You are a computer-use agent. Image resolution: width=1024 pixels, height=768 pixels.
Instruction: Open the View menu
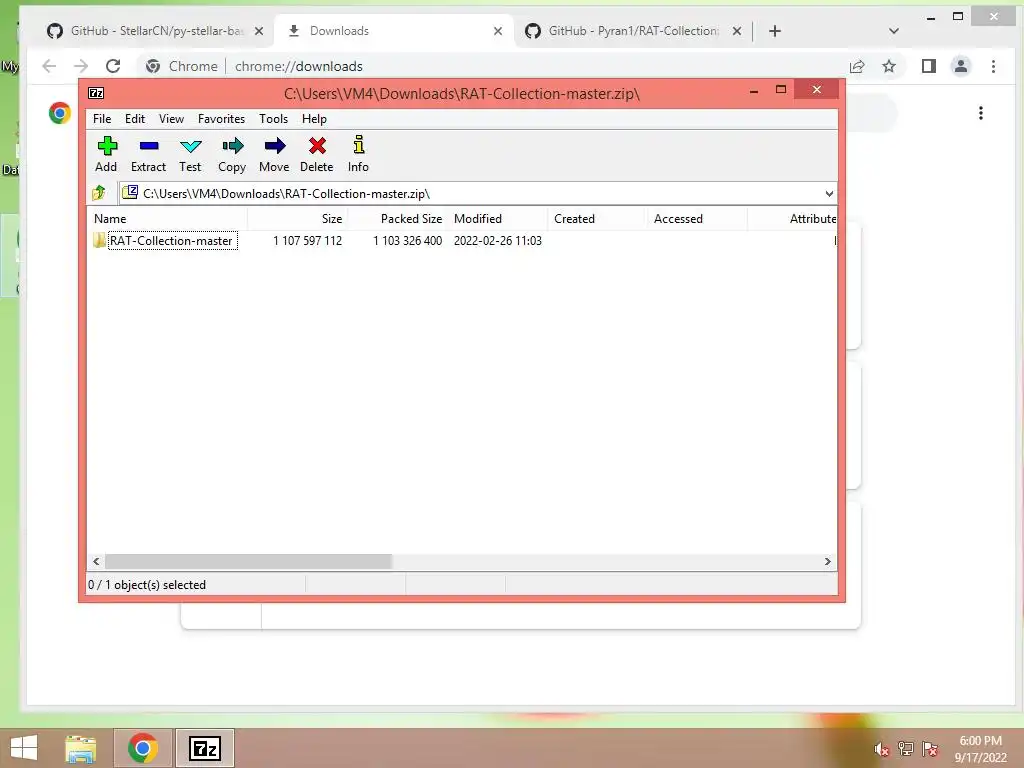[171, 119]
